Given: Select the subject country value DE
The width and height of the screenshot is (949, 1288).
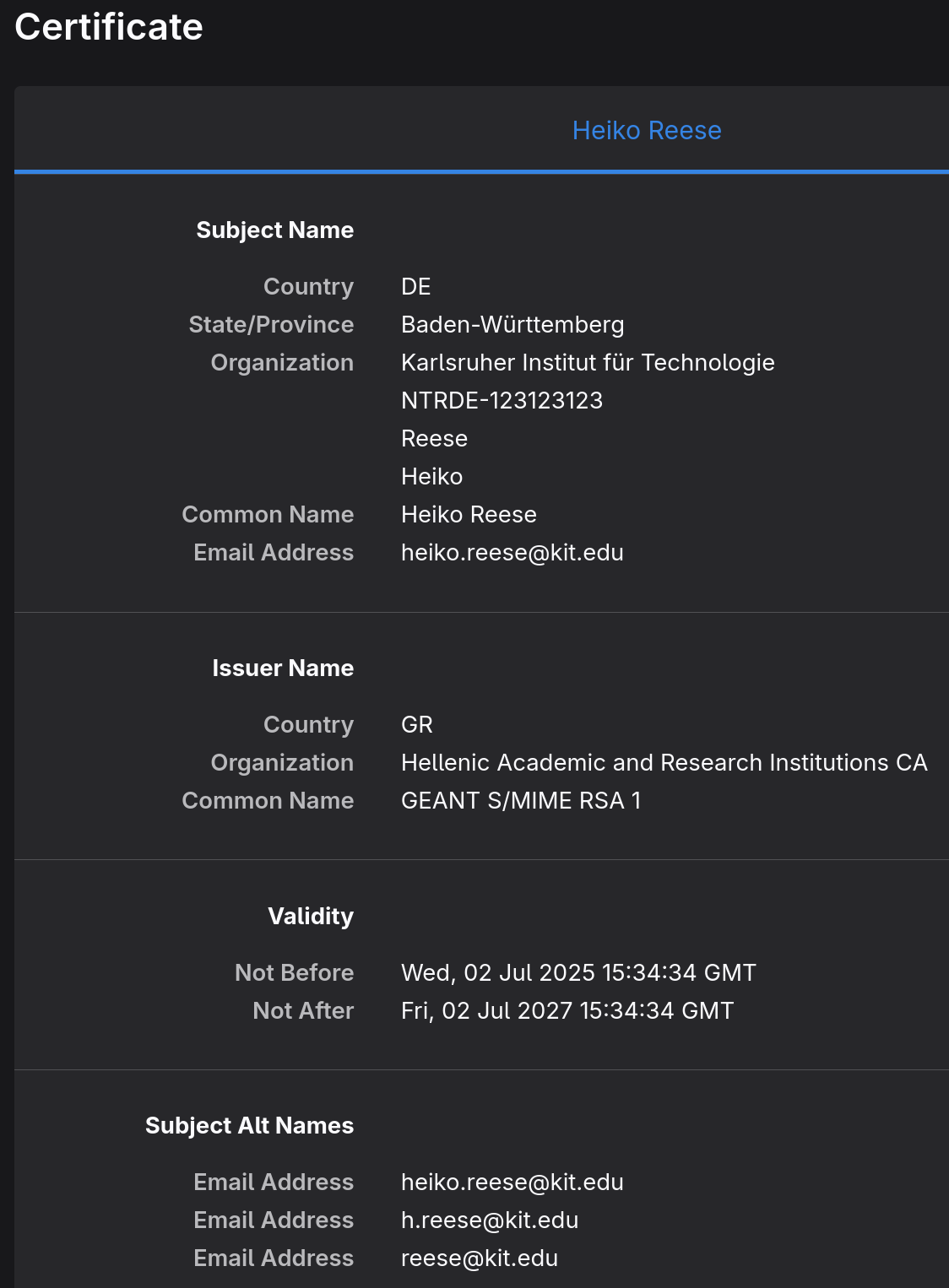Looking at the screenshot, I should point(416,286).
